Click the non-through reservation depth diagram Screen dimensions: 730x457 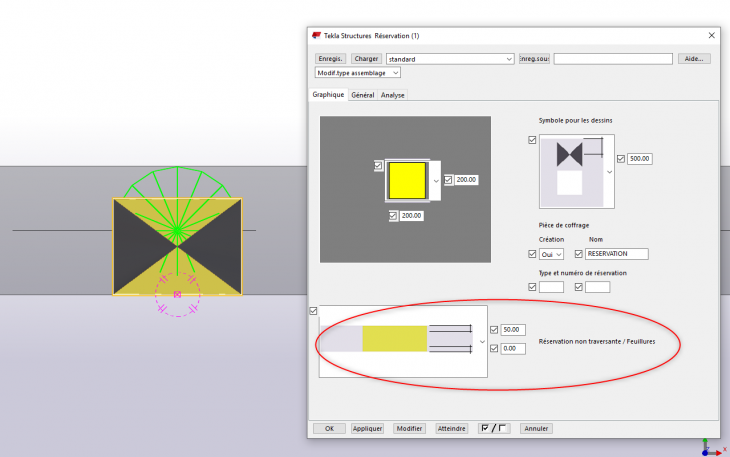click(x=401, y=339)
